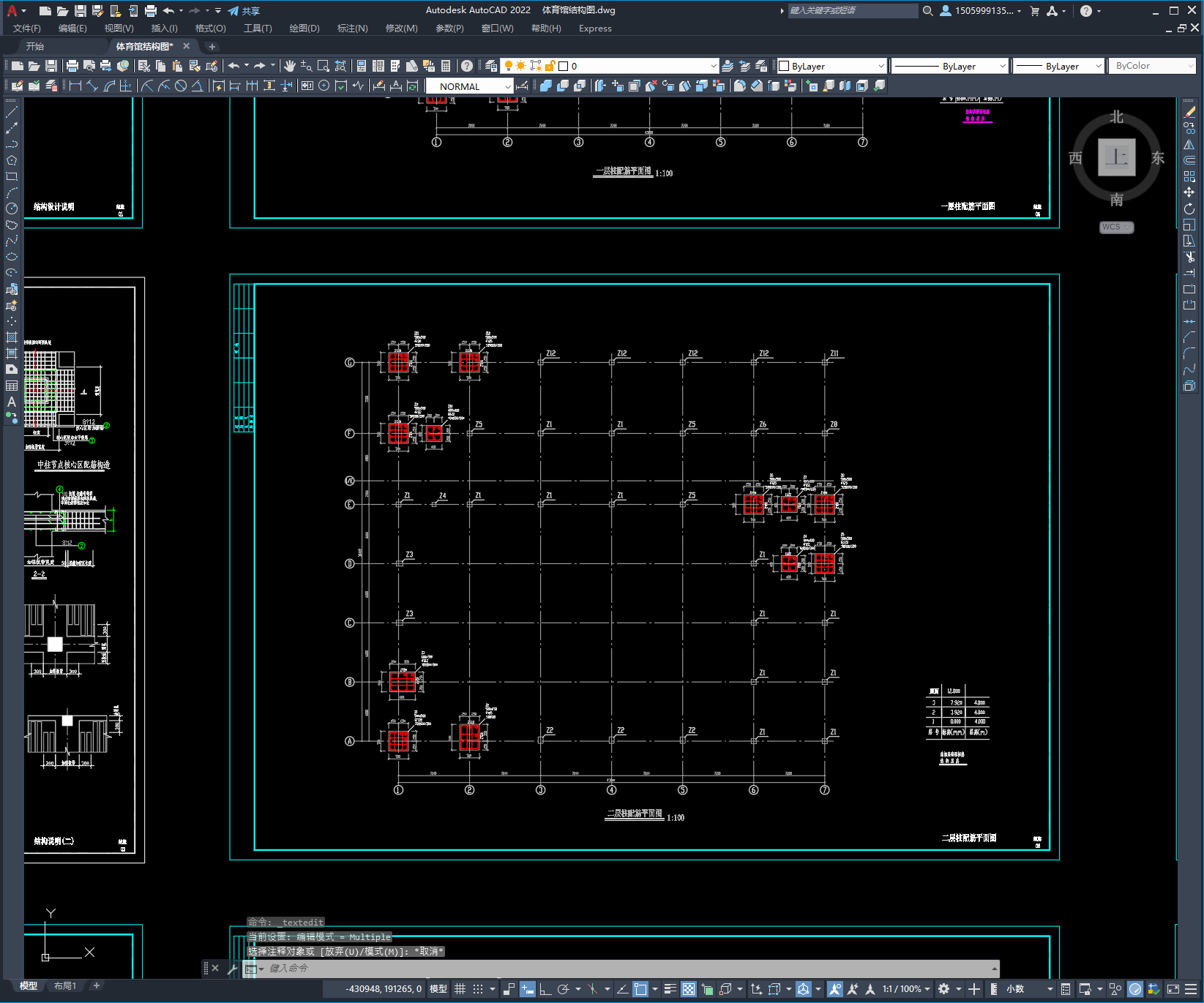Viewport: 1204px width, 1003px height.
Task: Select the Multiline Text tool
Action: point(12,402)
